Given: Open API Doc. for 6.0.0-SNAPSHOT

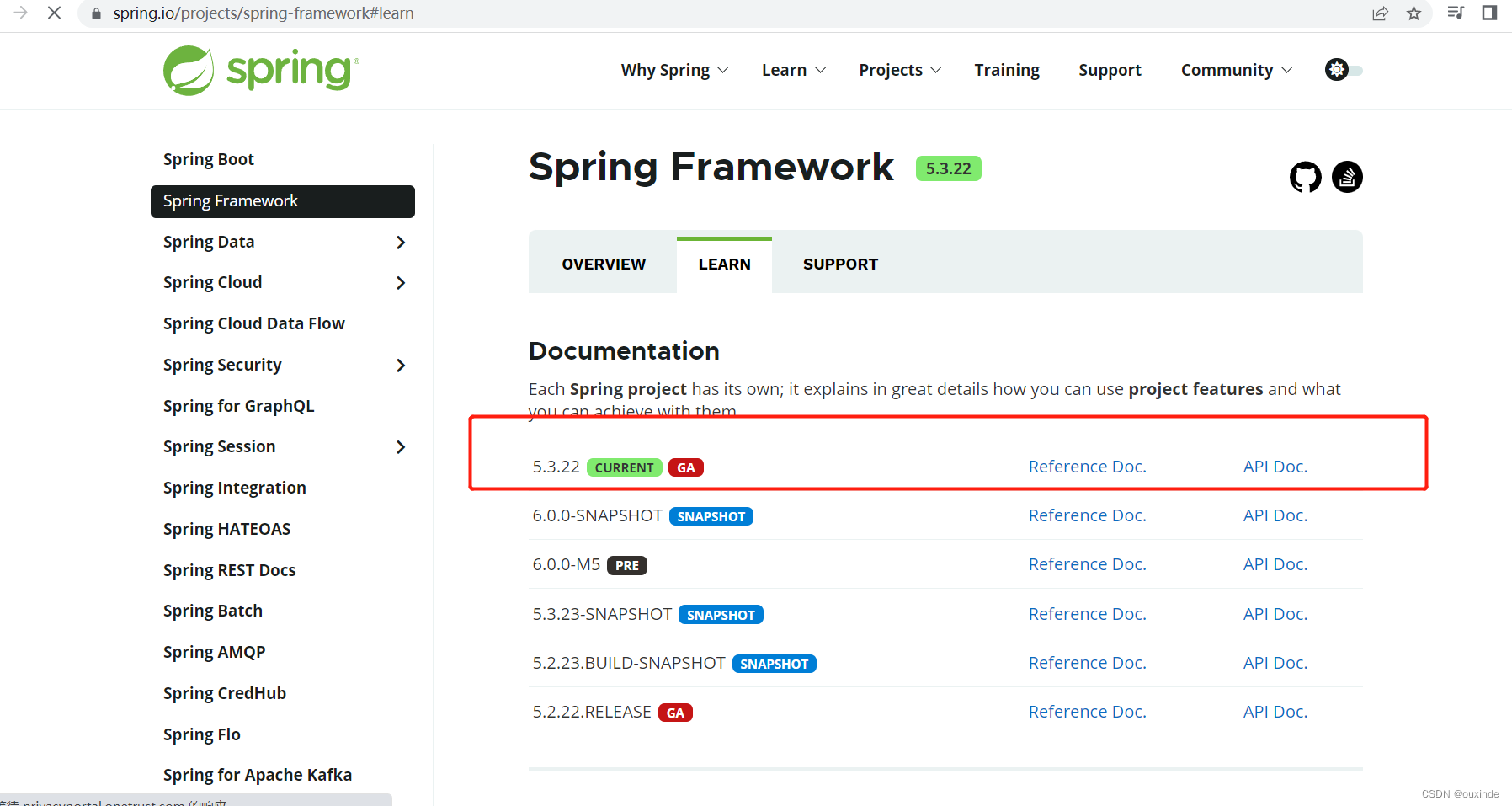Looking at the screenshot, I should (1275, 515).
